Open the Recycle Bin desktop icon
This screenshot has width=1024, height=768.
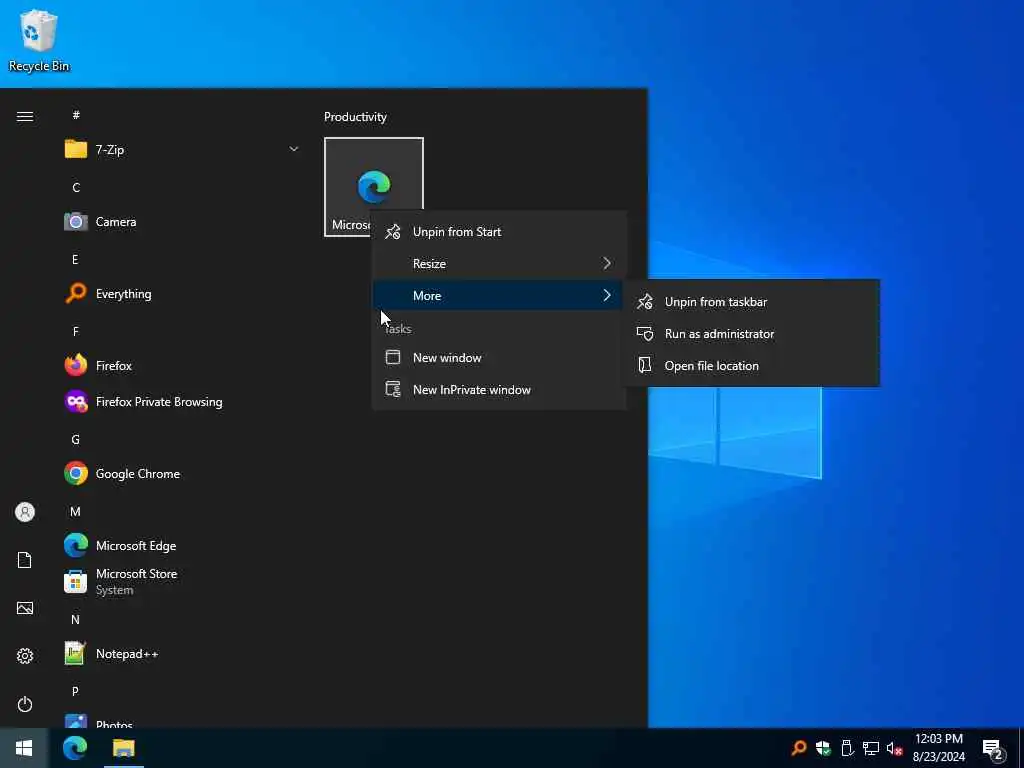point(39,40)
